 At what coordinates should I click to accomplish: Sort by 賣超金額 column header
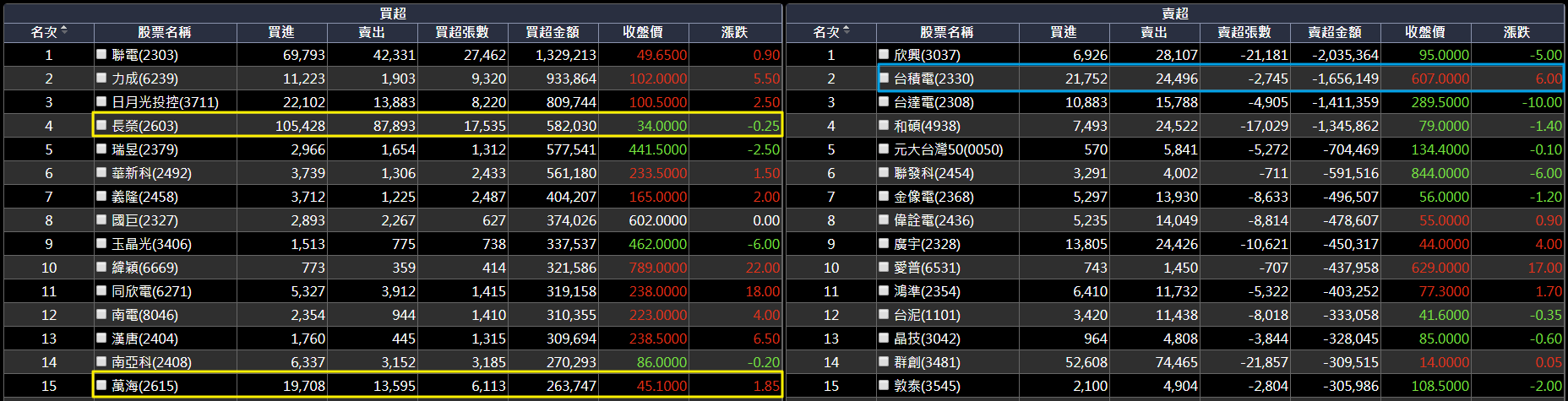point(1335,32)
